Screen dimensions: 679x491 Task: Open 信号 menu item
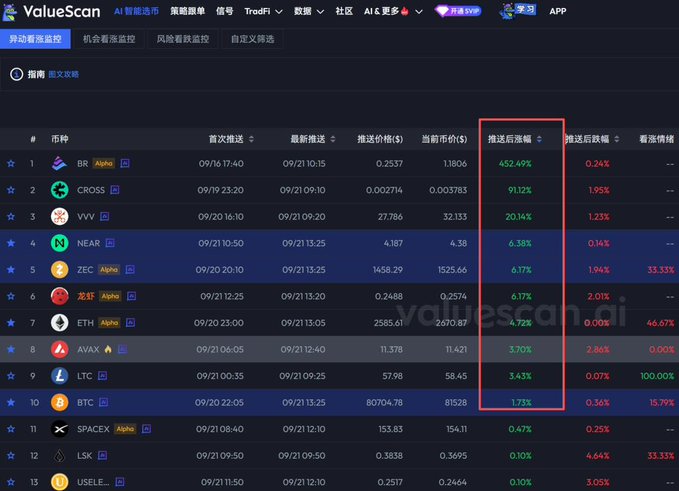coord(224,11)
